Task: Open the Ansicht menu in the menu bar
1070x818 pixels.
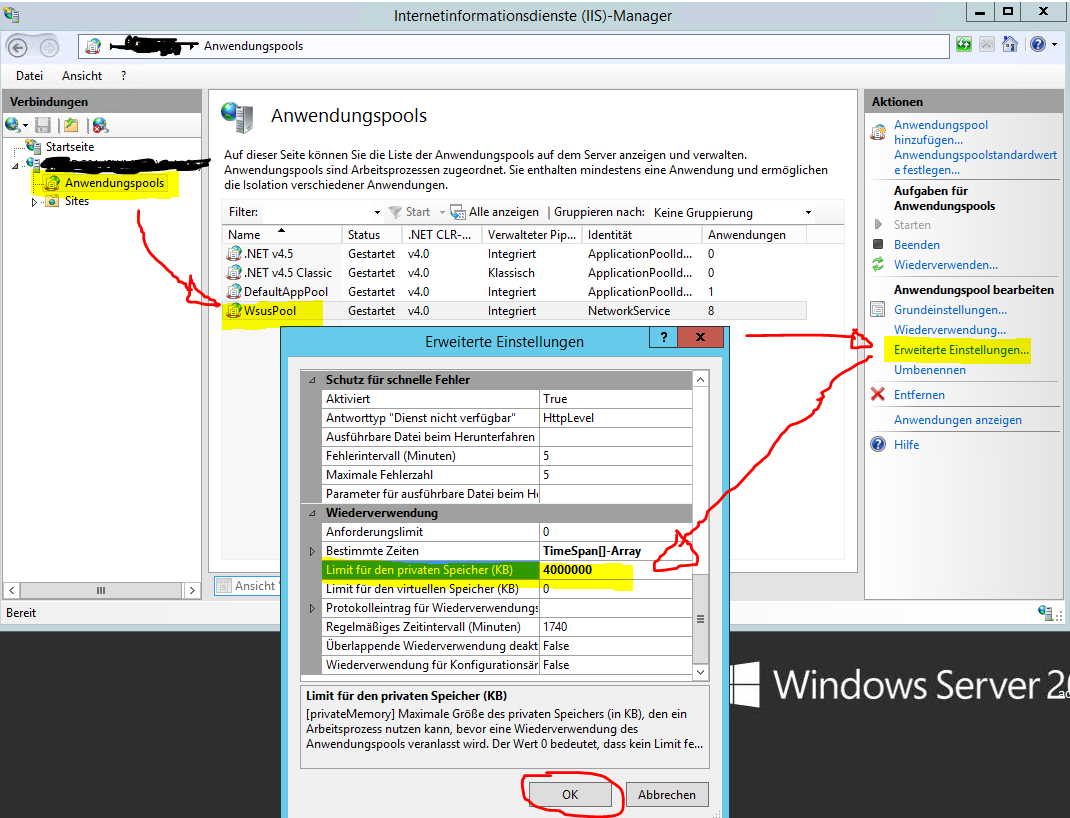Action: click(82, 76)
